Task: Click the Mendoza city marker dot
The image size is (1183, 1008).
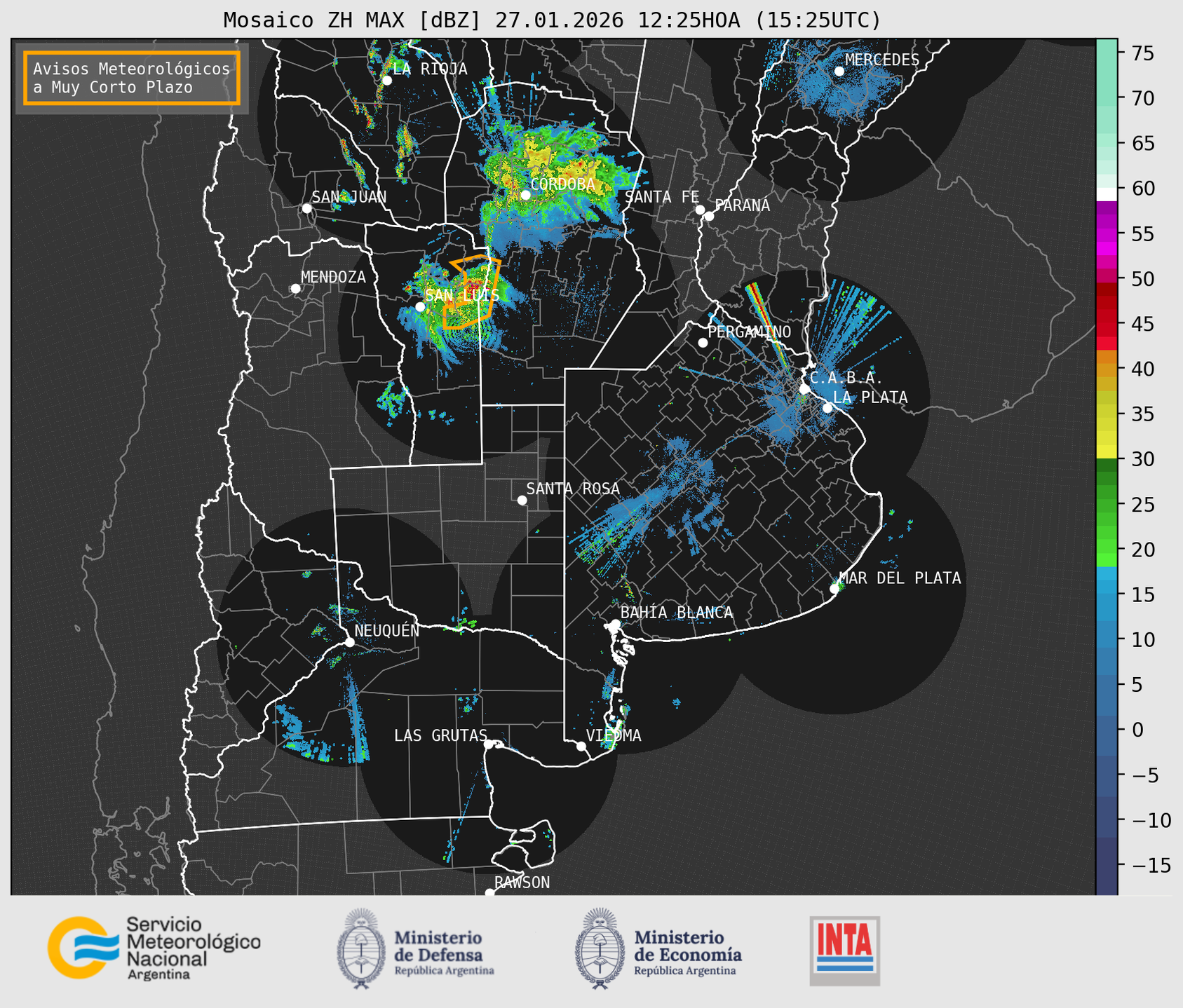Action: (x=296, y=289)
